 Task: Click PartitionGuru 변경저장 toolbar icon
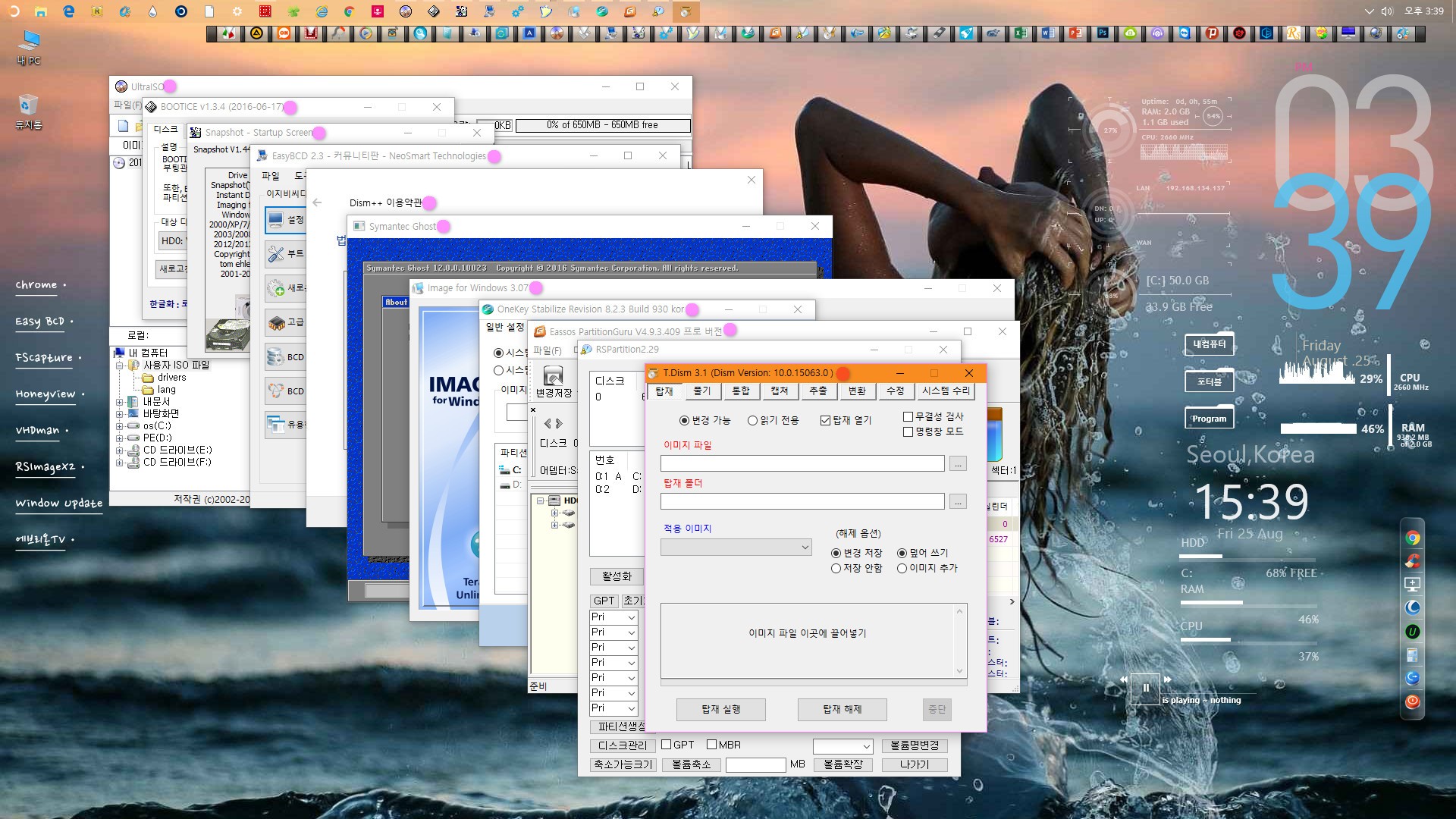click(x=554, y=381)
